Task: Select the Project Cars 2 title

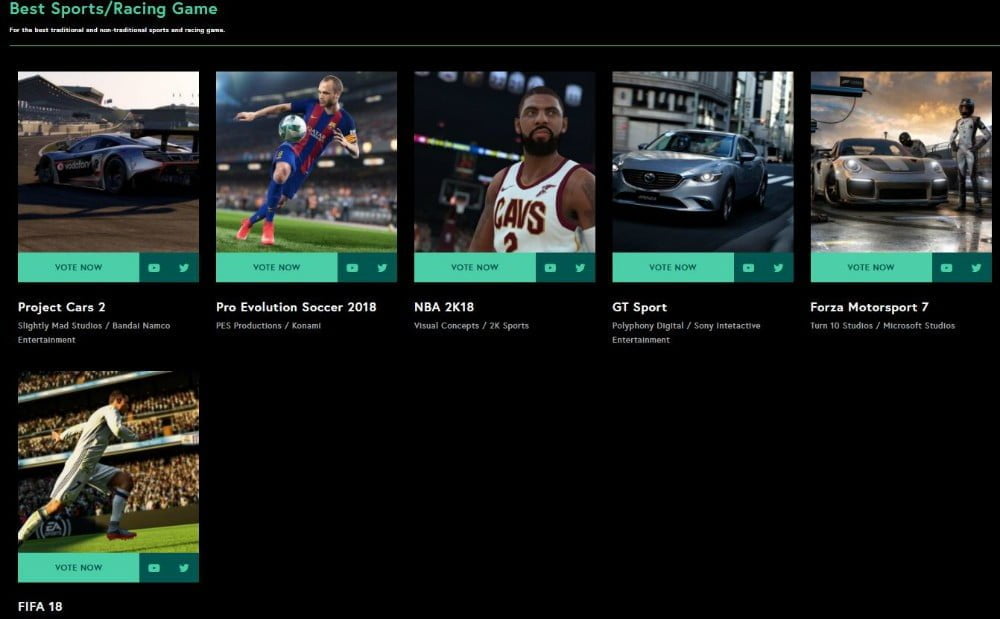Action: pos(61,307)
